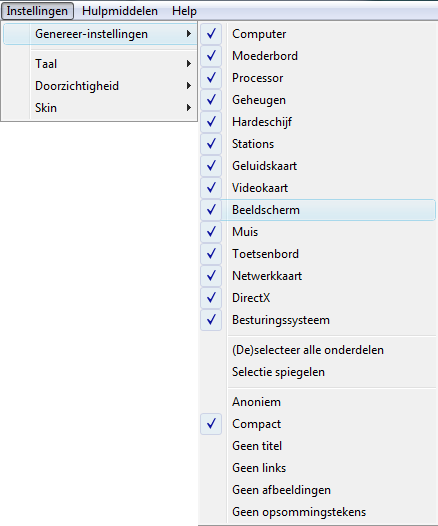Open the Hulpmiddelen menu
Viewport: 438px width, 526px height.
coord(120,11)
